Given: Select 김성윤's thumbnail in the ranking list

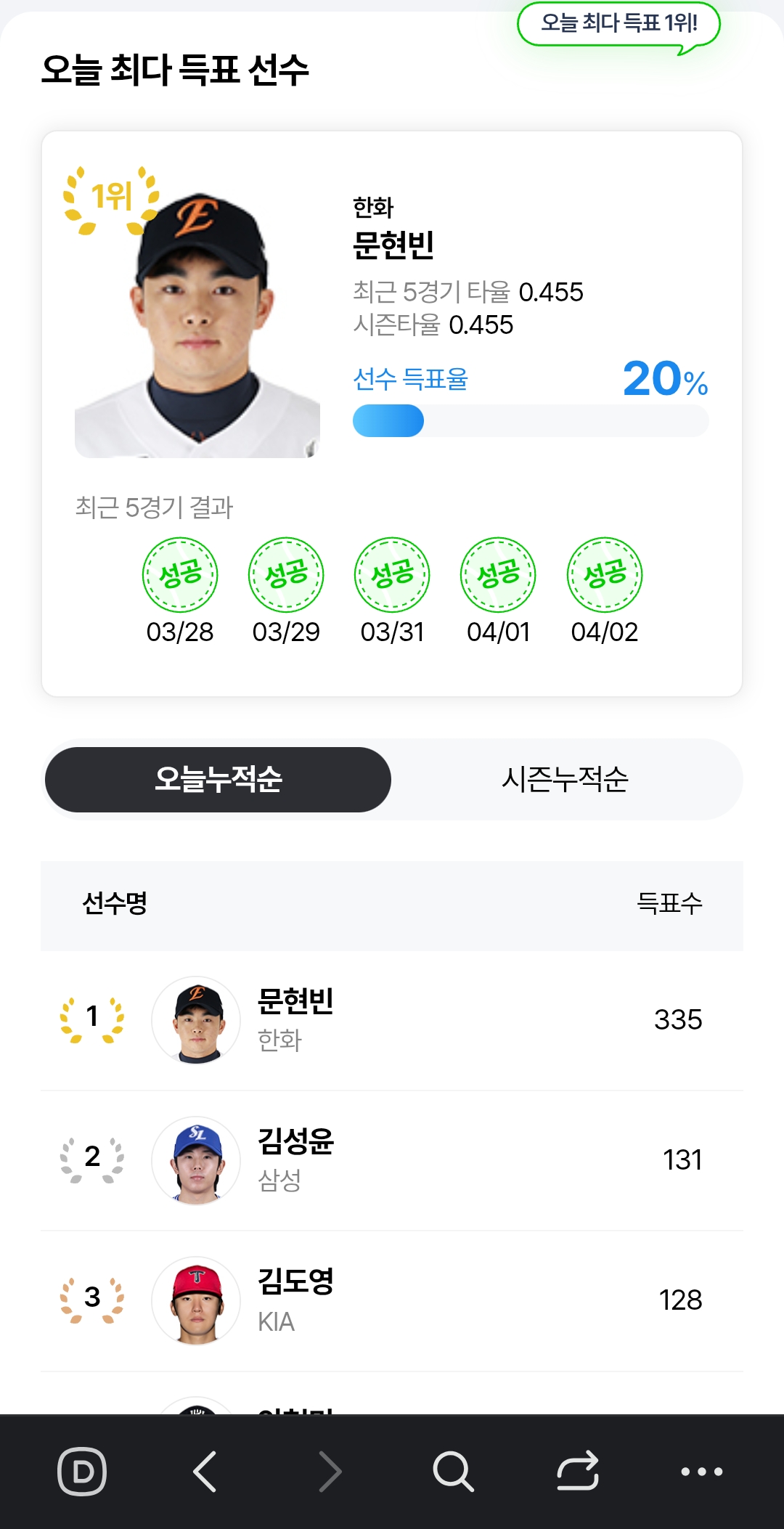Looking at the screenshot, I should (x=196, y=1160).
